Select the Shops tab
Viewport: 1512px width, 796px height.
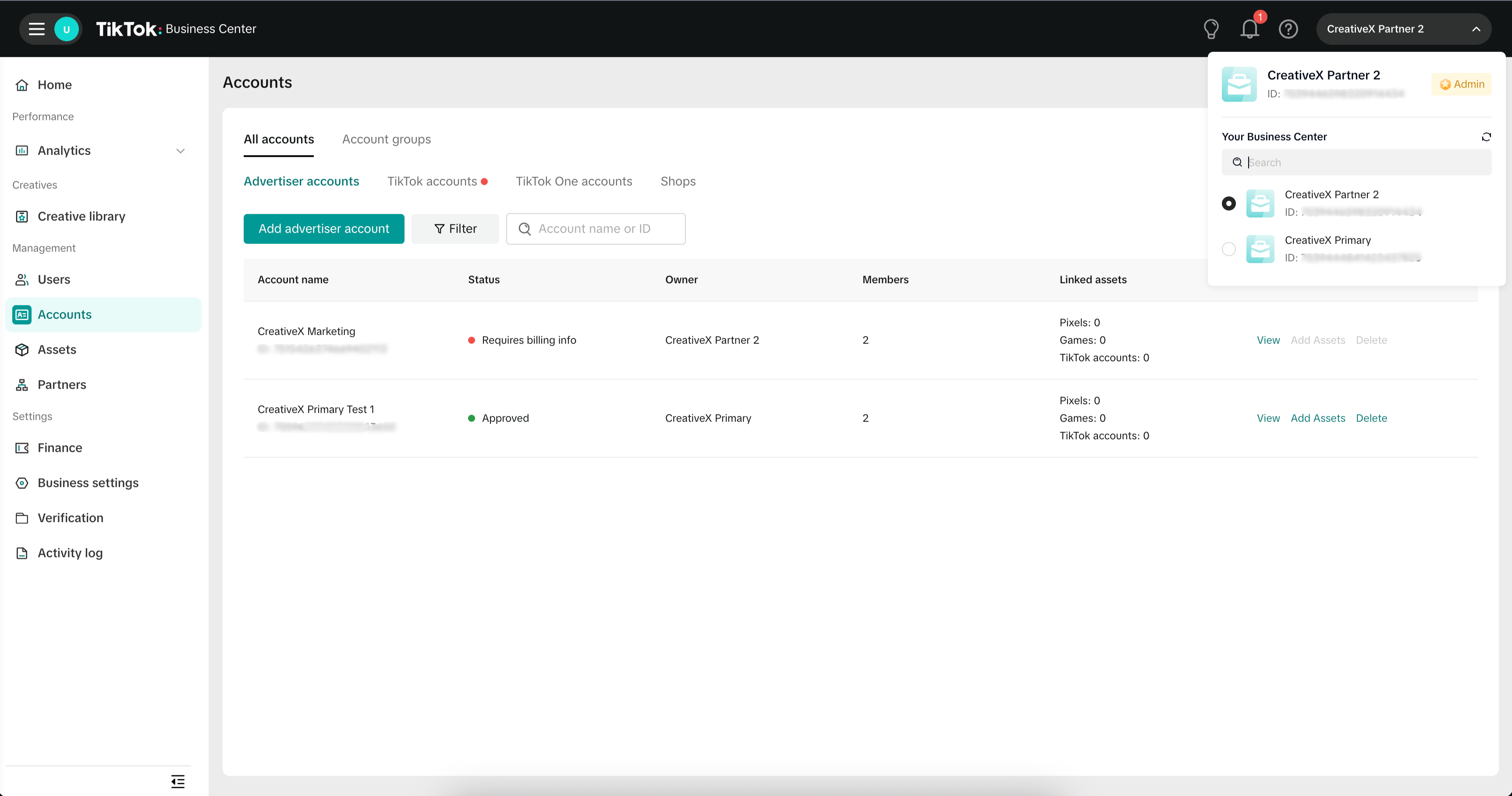tap(678, 181)
